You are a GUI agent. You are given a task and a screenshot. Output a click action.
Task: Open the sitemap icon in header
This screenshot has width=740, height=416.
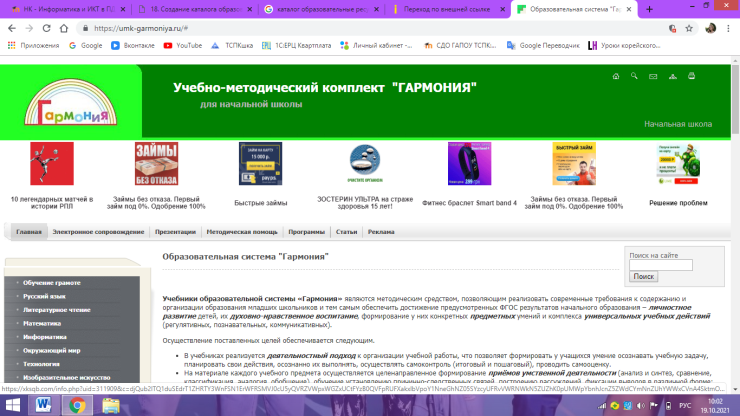click(x=673, y=76)
